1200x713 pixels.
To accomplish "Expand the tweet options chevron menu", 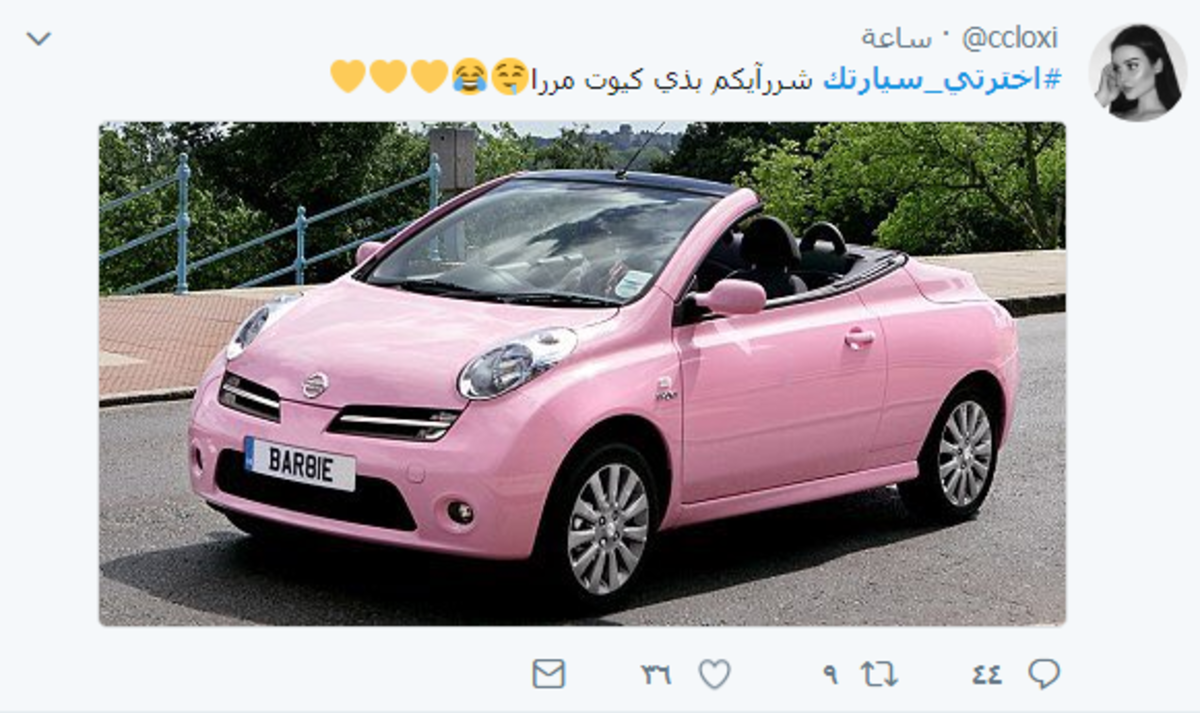I will point(38,39).
